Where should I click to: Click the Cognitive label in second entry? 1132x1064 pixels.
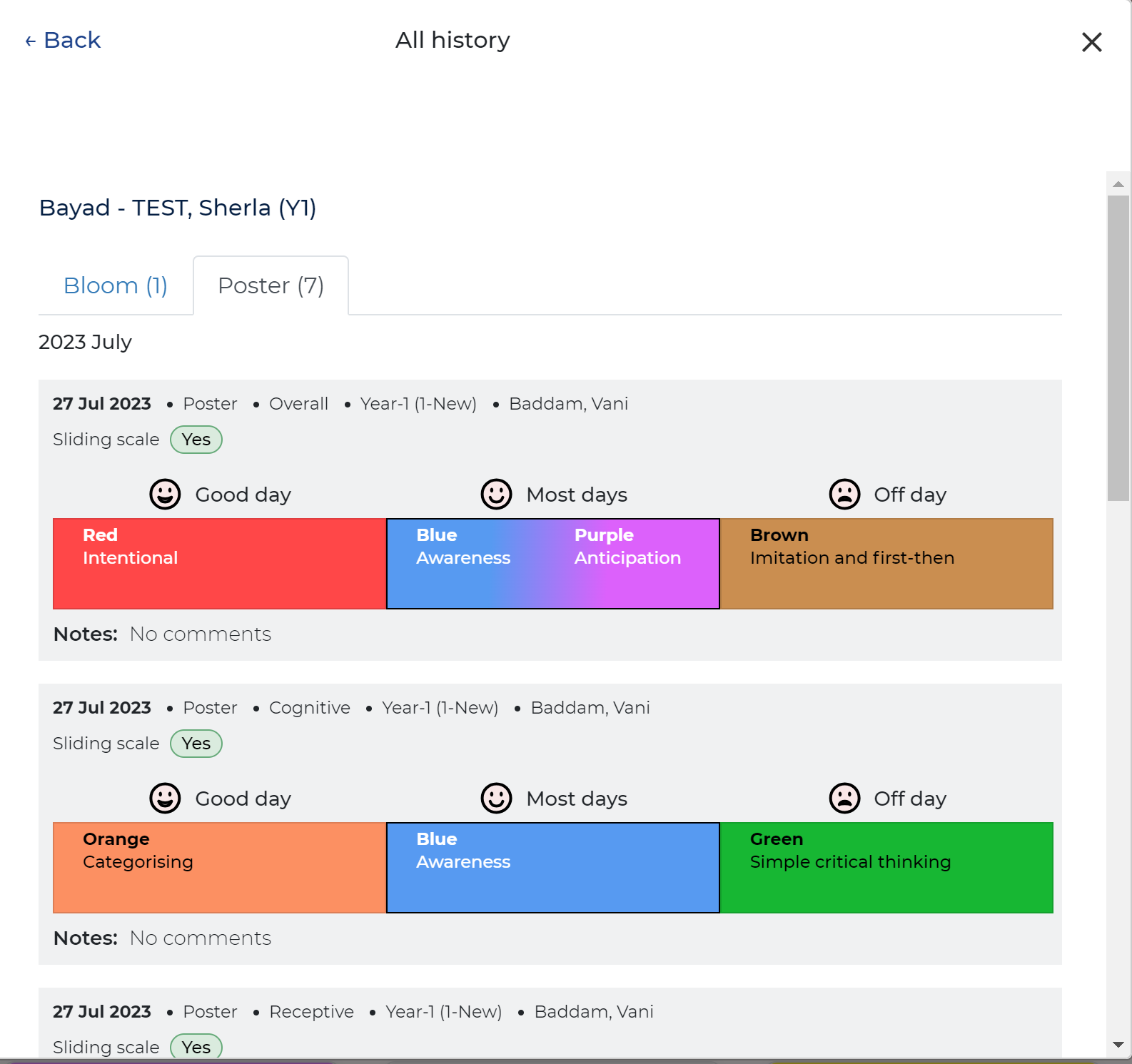(310, 708)
